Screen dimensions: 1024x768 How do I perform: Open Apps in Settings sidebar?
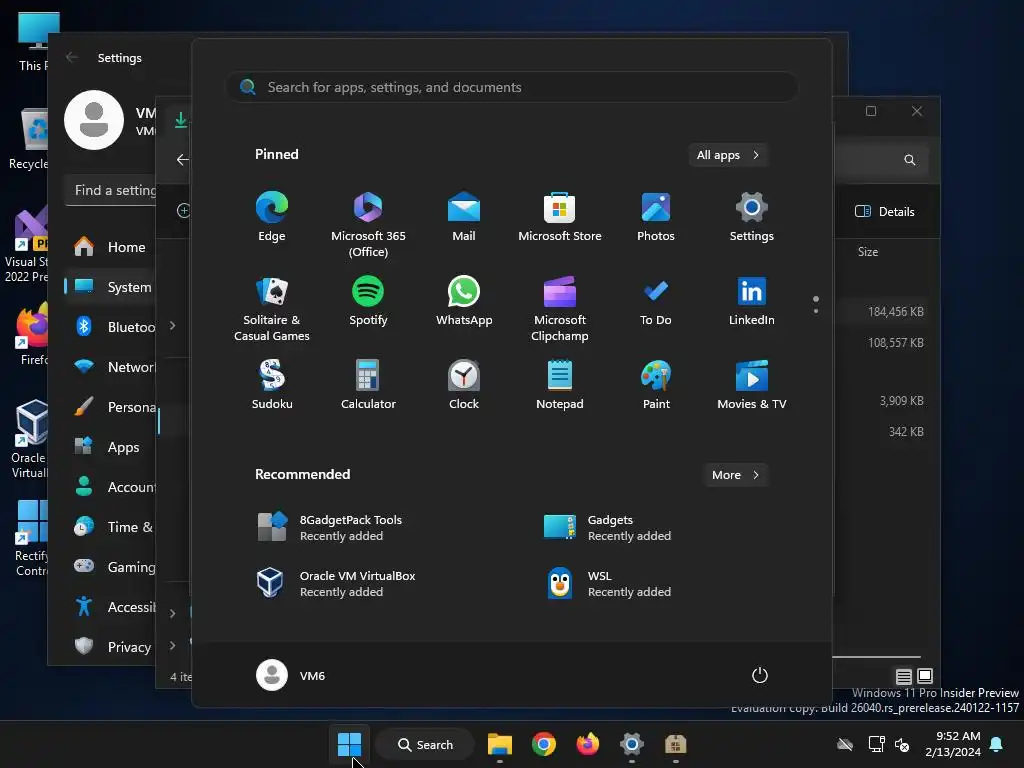(x=110, y=447)
